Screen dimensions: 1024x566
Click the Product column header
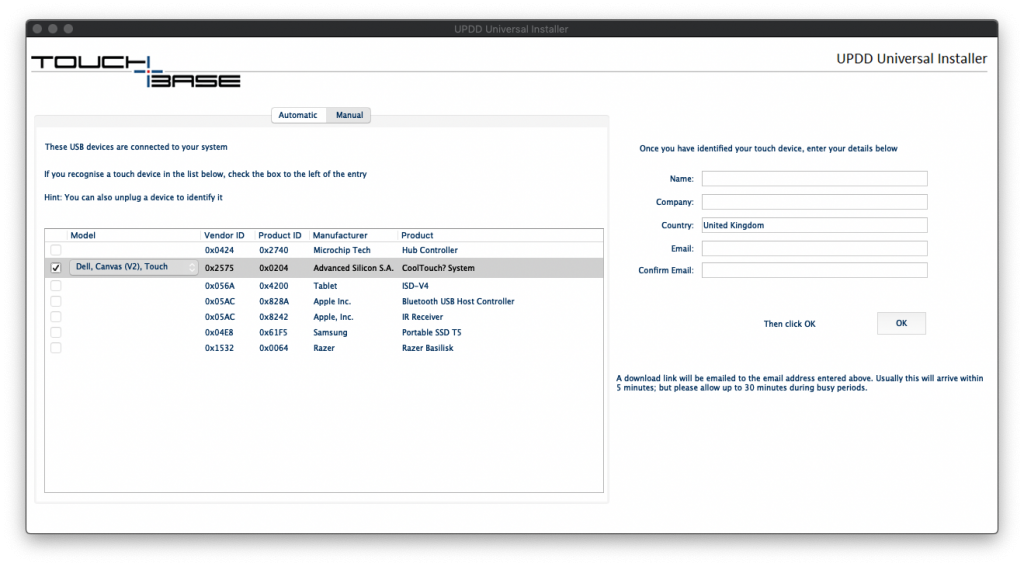click(x=417, y=235)
